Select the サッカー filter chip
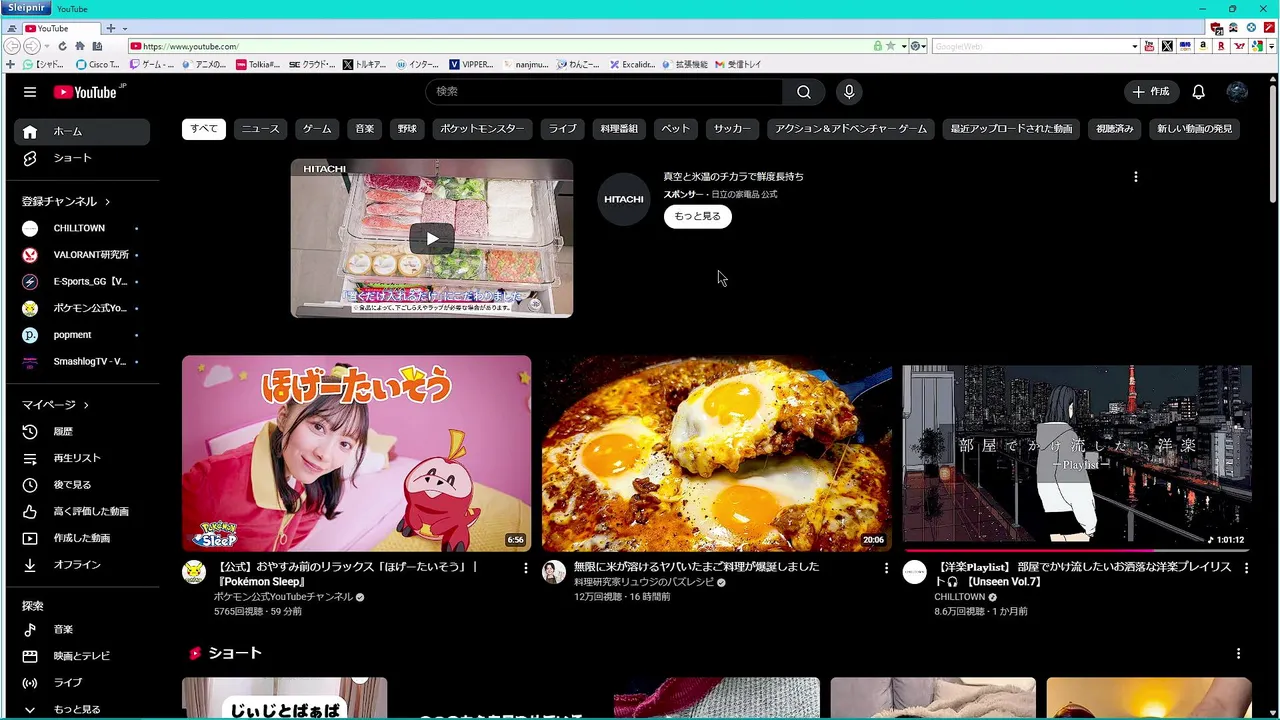Screen dimensions: 1280x720 732,129
